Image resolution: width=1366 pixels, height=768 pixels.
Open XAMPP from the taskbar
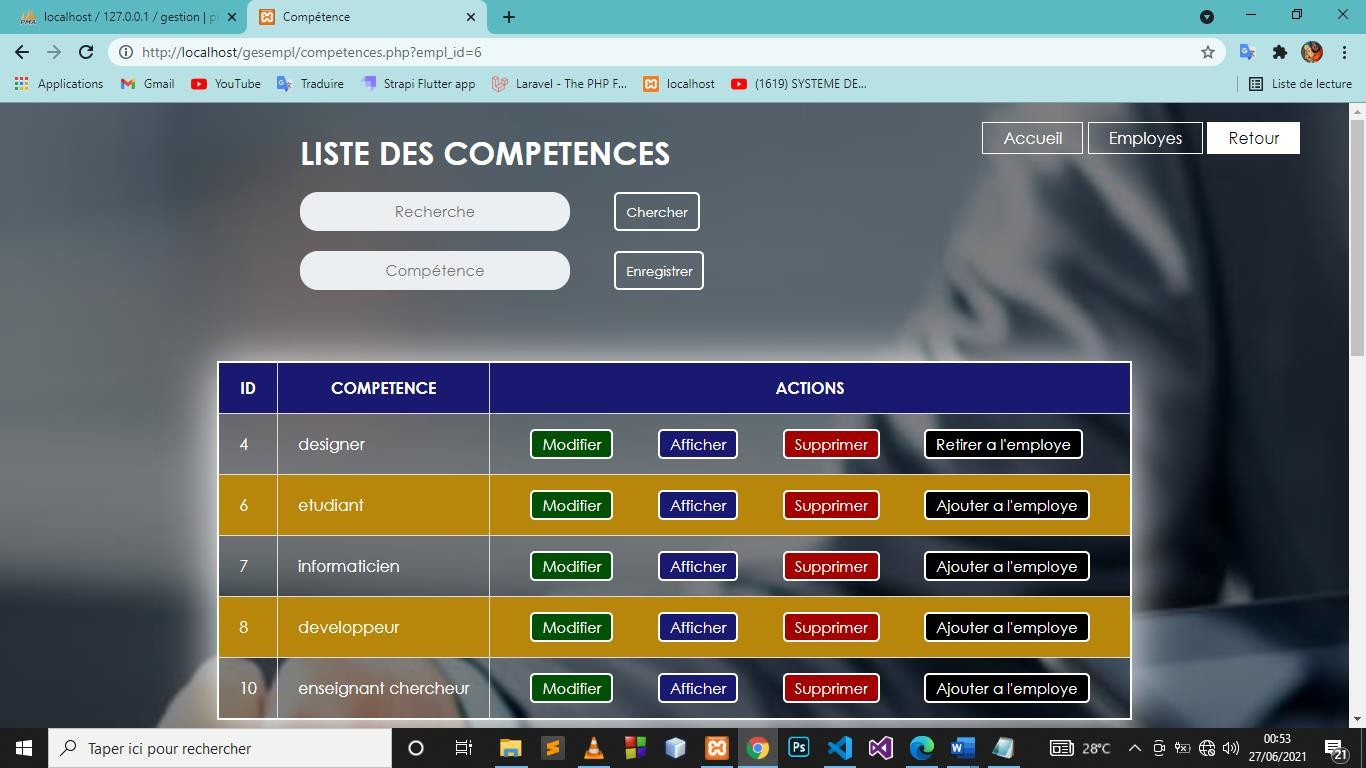(x=716, y=748)
